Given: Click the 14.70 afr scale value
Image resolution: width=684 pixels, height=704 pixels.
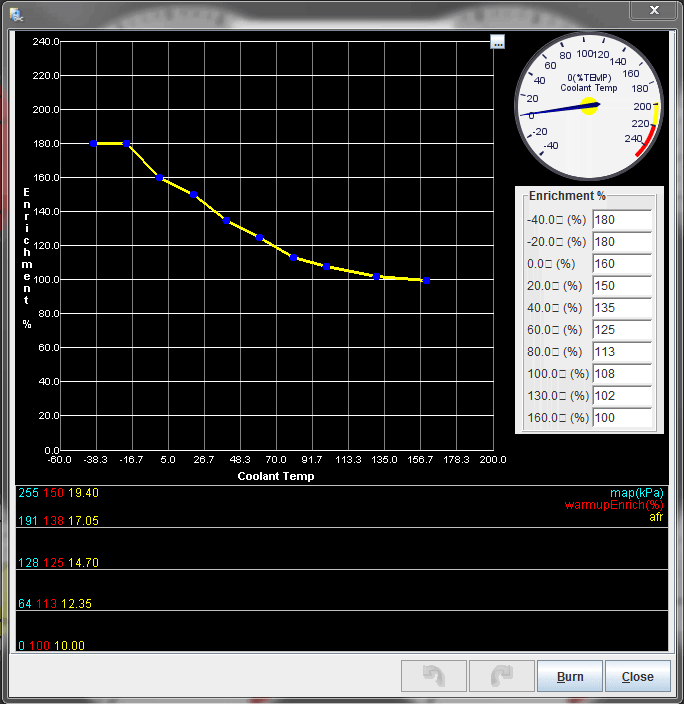Looking at the screenshot, I should click(84, 563).
